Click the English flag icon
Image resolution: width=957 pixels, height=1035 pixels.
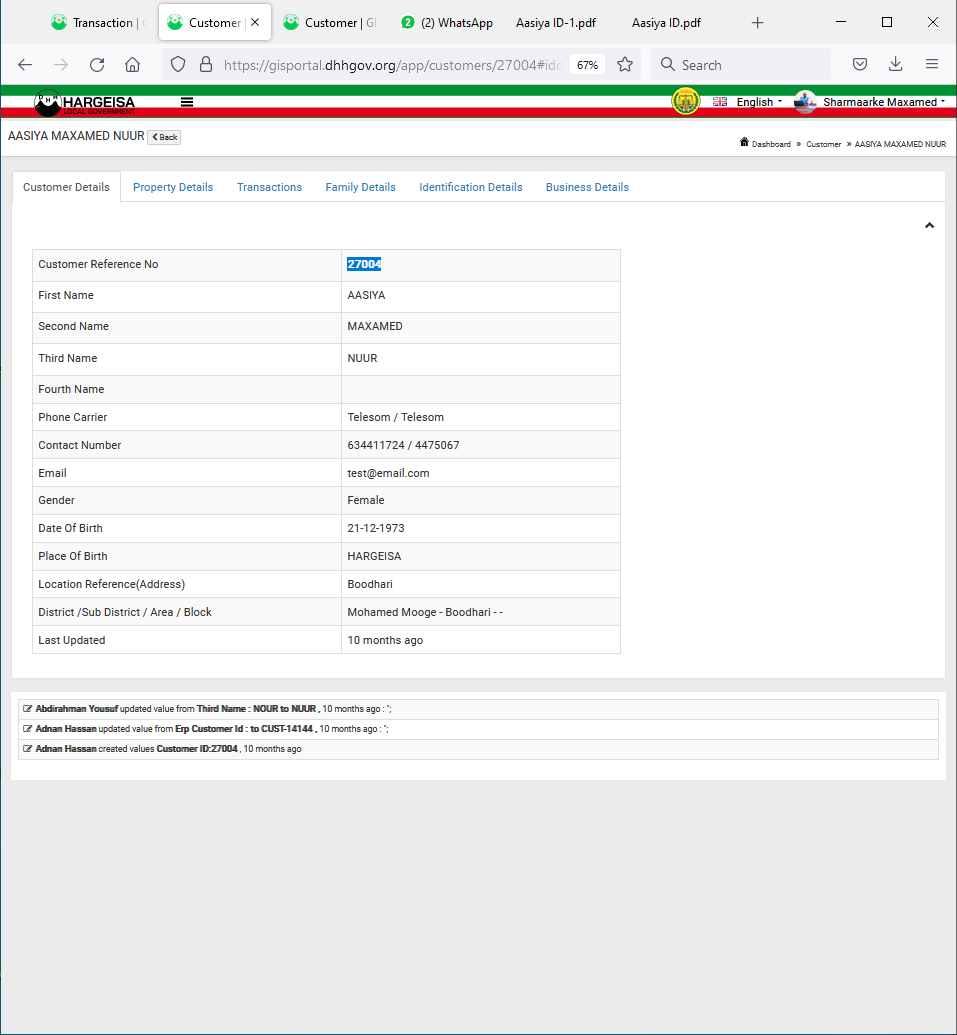pos(720,102)
